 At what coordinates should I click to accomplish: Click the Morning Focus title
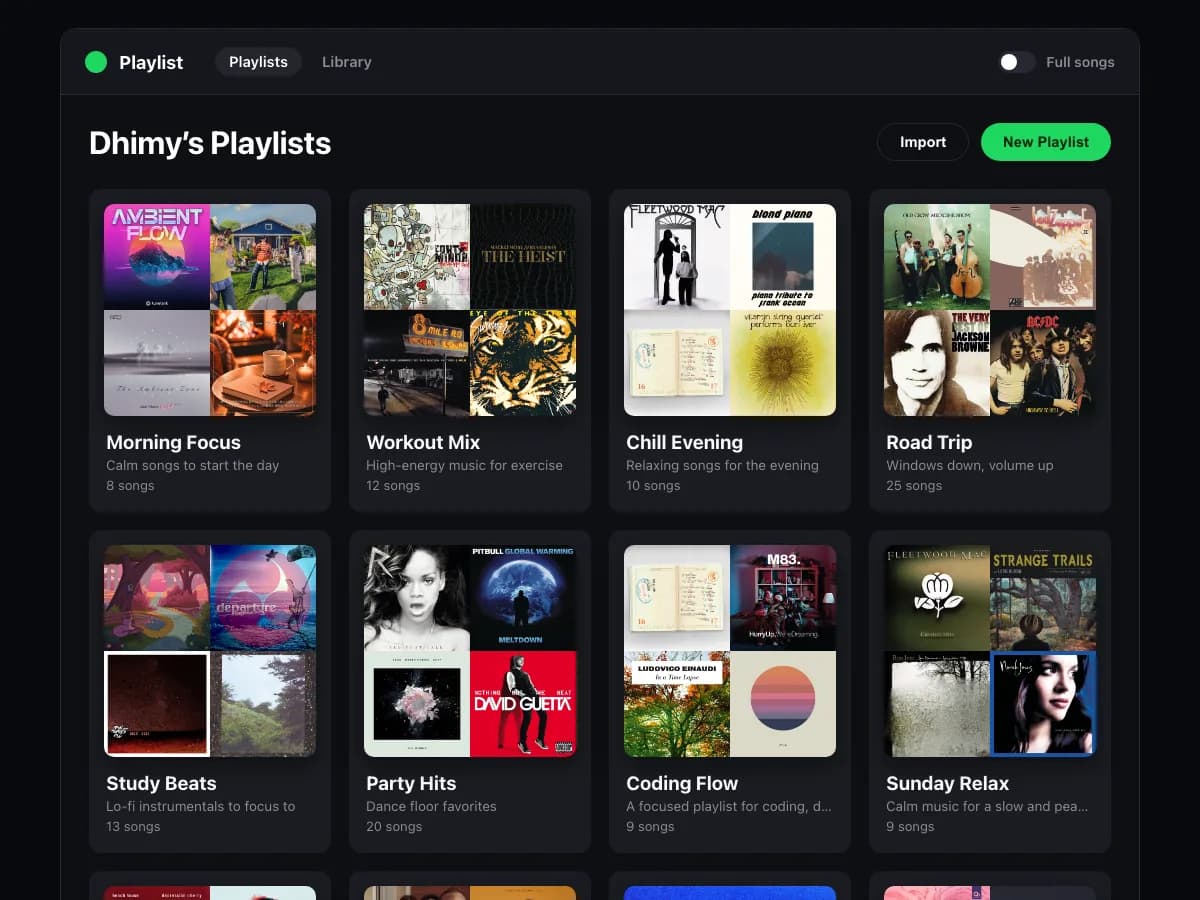click(173, 442)
